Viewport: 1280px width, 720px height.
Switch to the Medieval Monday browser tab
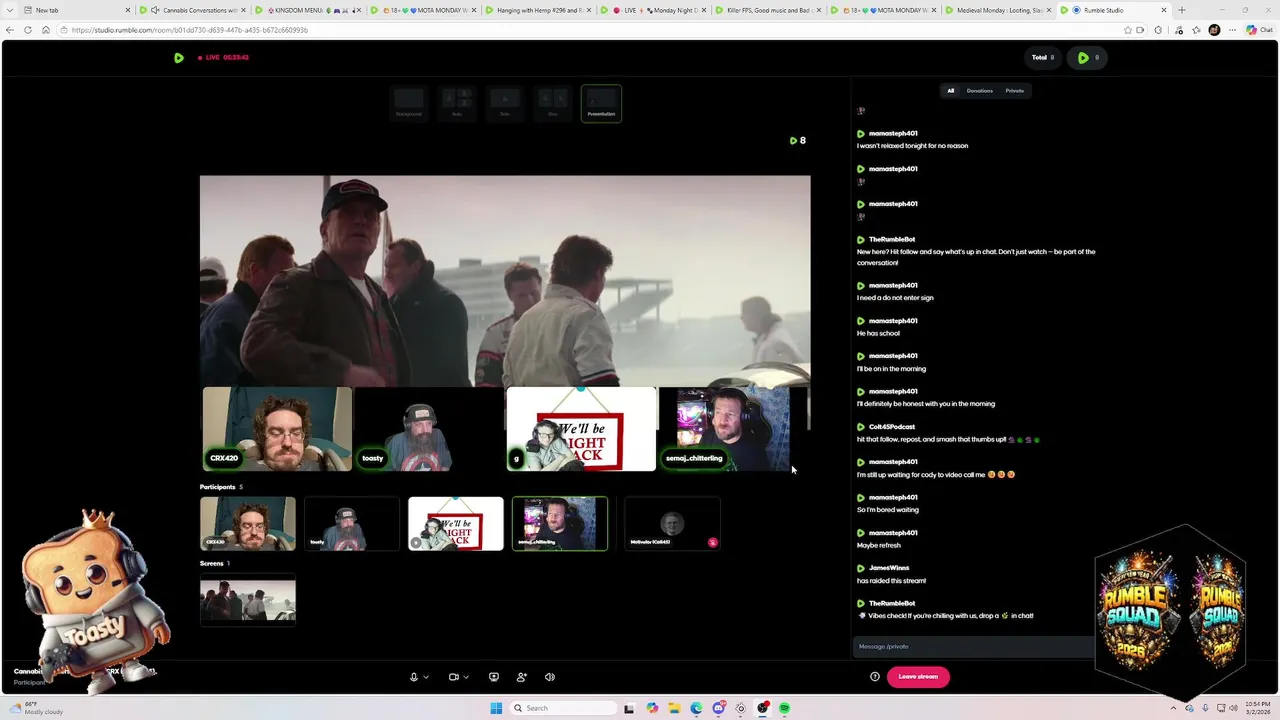(999, 10)
